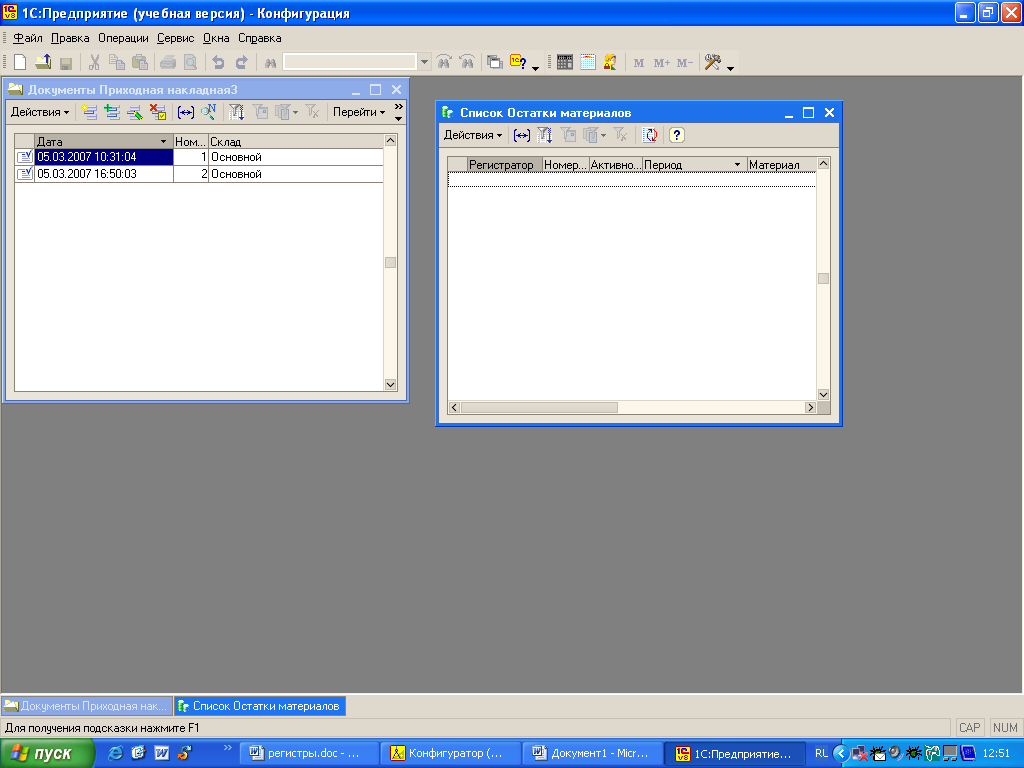
Task: Click the Cut scissors icon
Action: click(x=94, y=63)
